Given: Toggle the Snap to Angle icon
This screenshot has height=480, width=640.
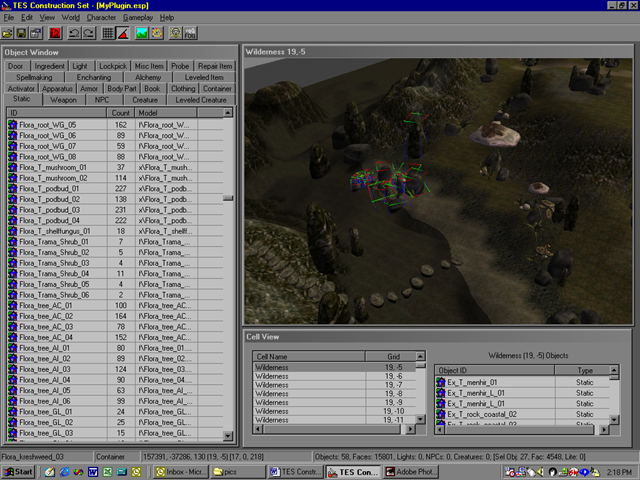Looking at the screenshot, I should point(122,33).
